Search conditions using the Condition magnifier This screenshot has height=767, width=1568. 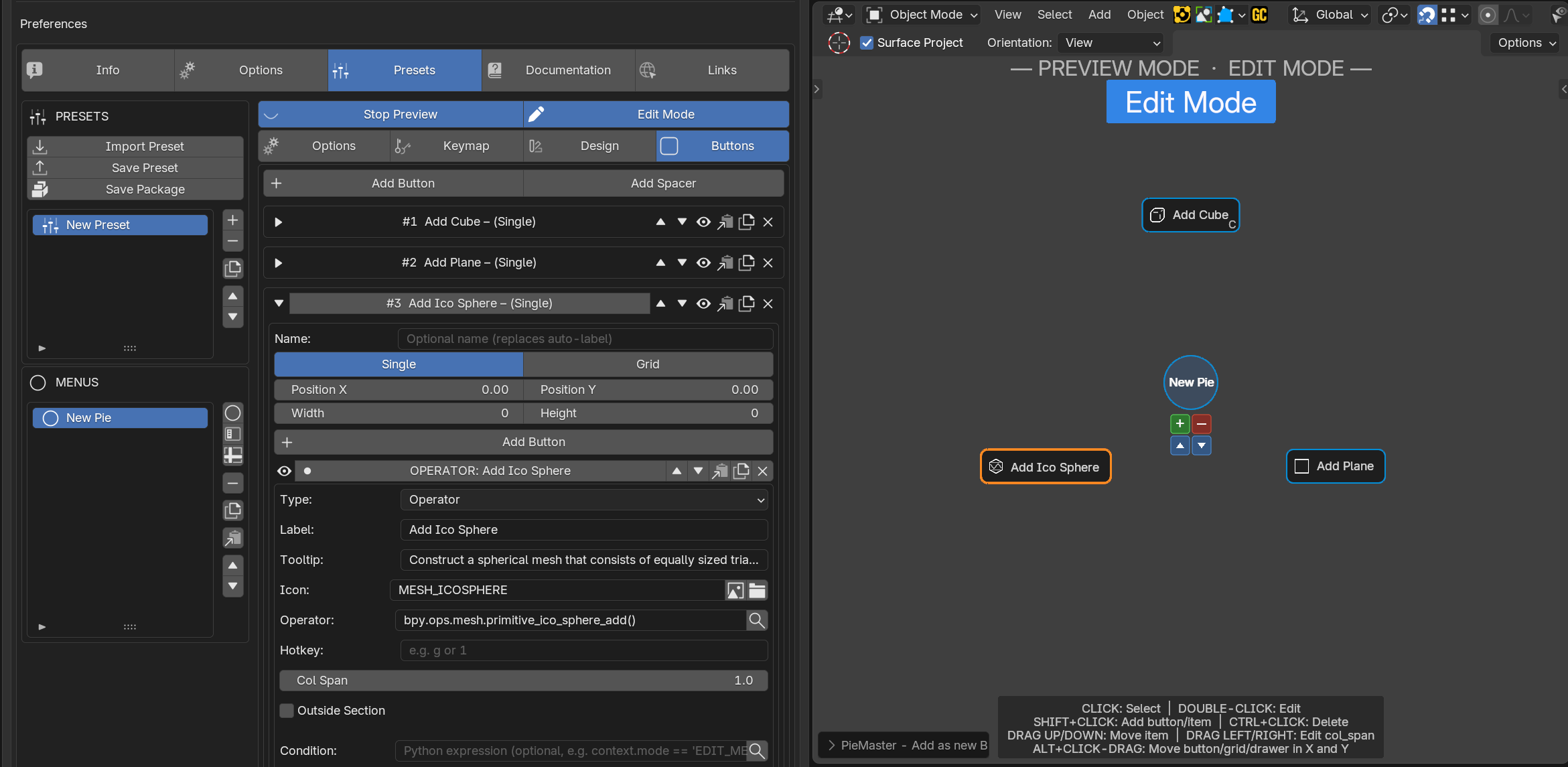(x=757, y=751)
